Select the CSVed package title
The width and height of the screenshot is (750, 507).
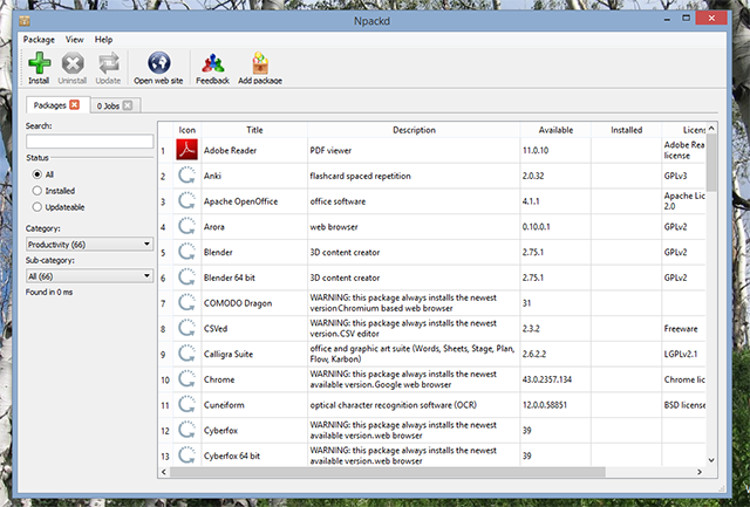[x=215, y=329]
